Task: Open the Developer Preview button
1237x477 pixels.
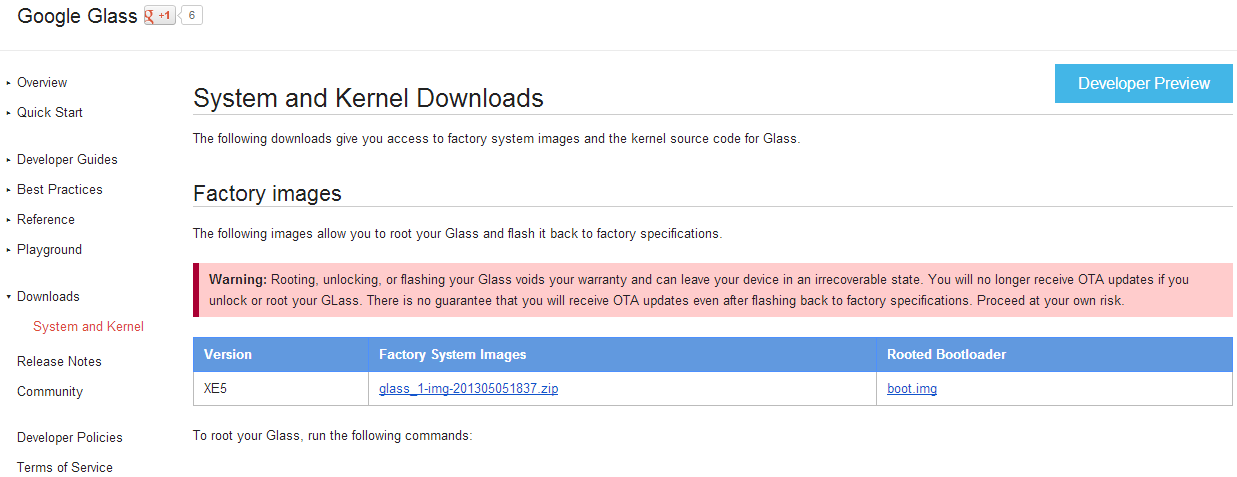Action: point(1144,84)
